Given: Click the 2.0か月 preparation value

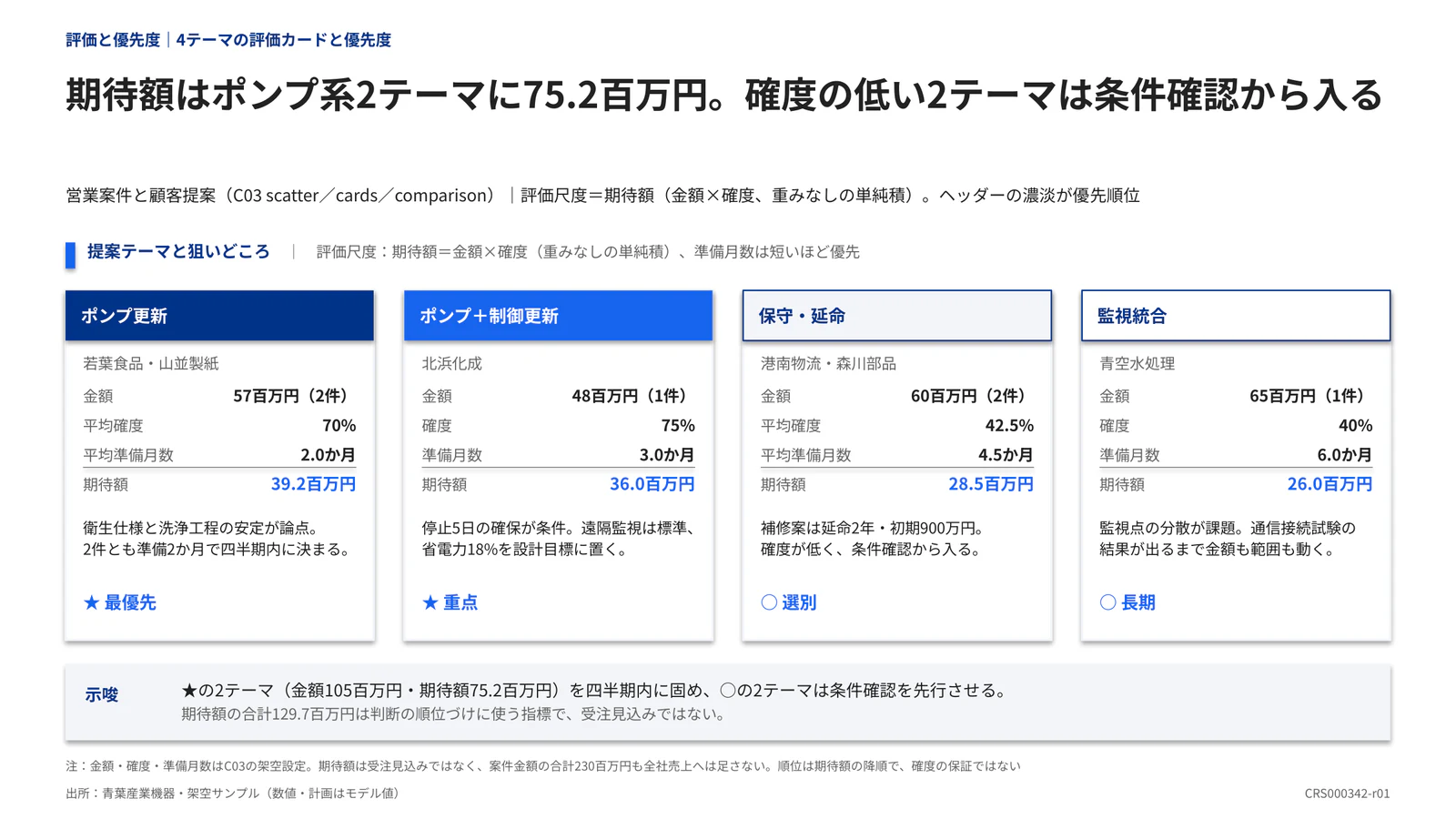Looking at the screenshot, I should (x=329, y=455).
